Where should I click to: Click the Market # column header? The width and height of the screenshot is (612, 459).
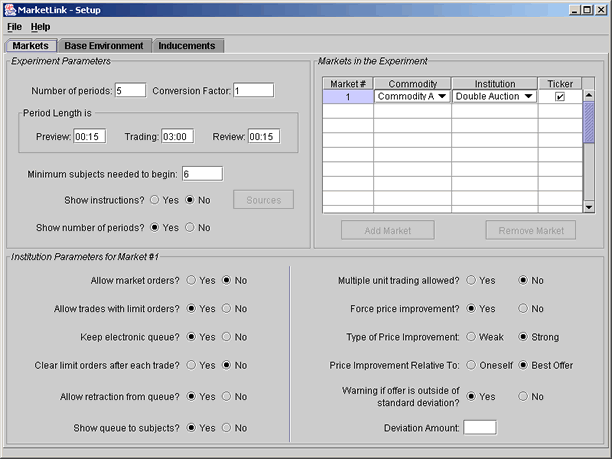(x=348, y=84)
